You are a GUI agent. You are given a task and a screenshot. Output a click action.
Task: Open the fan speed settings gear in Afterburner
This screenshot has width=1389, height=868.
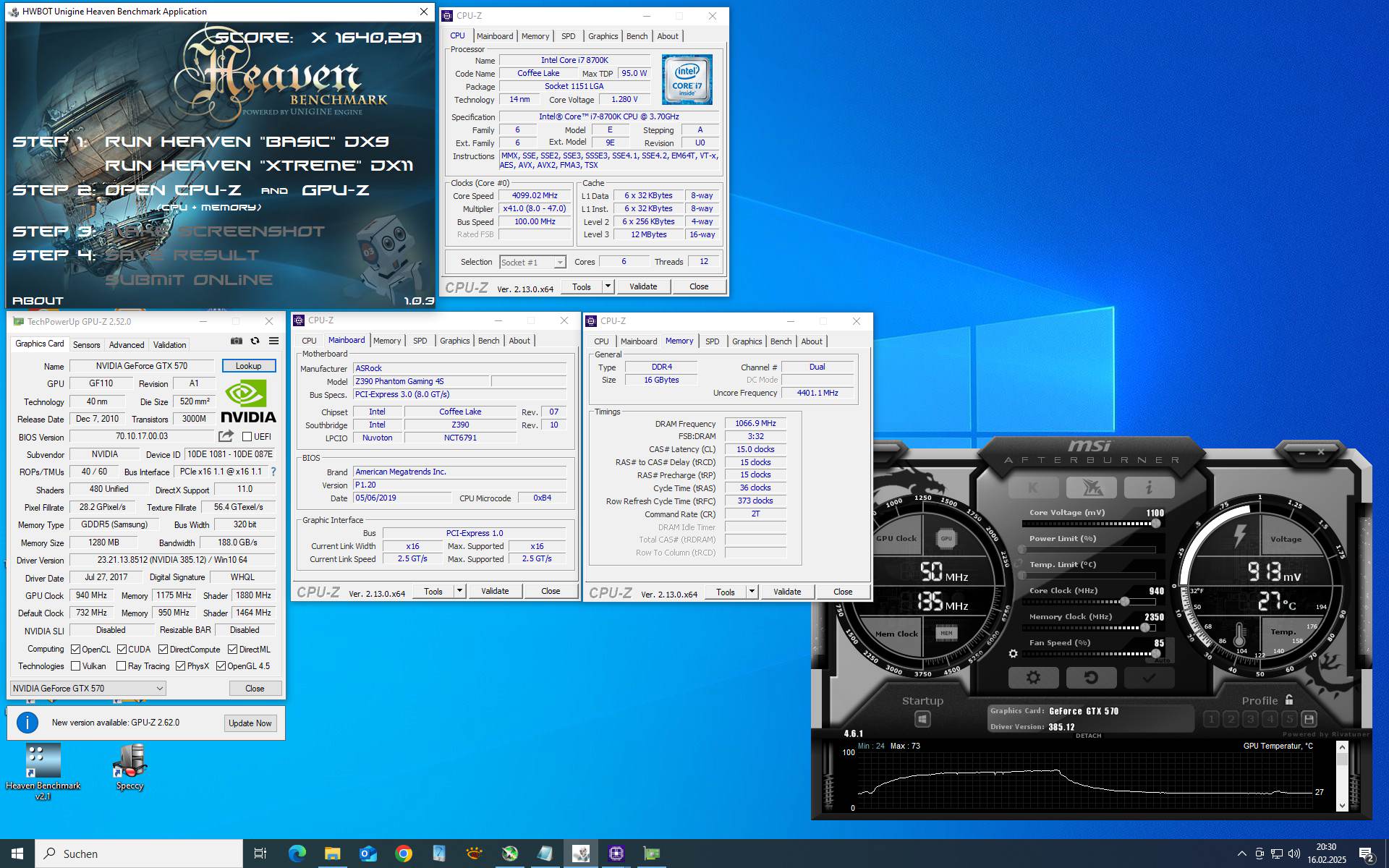[1013, 653]
